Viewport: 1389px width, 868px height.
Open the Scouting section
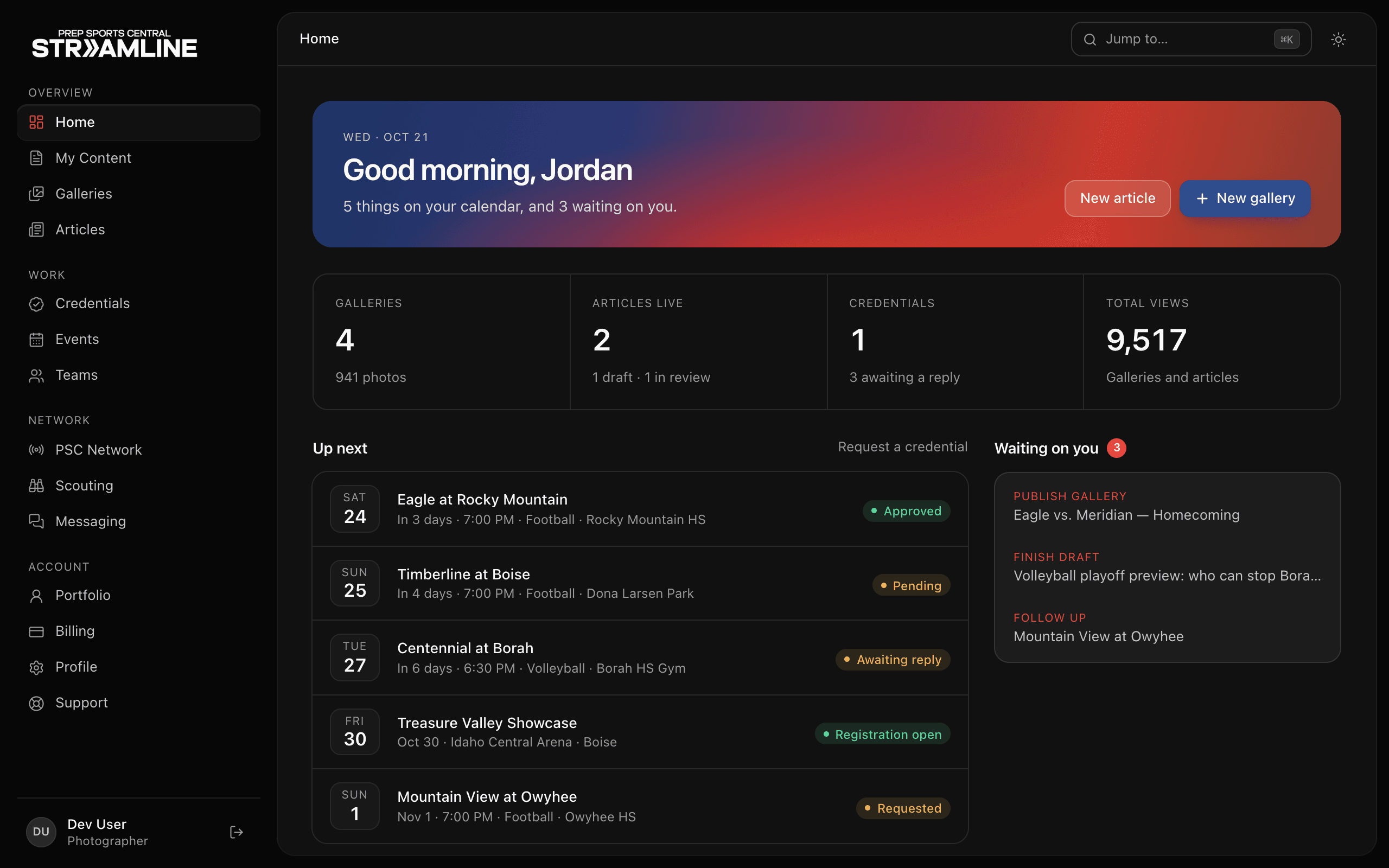[139, 486]
